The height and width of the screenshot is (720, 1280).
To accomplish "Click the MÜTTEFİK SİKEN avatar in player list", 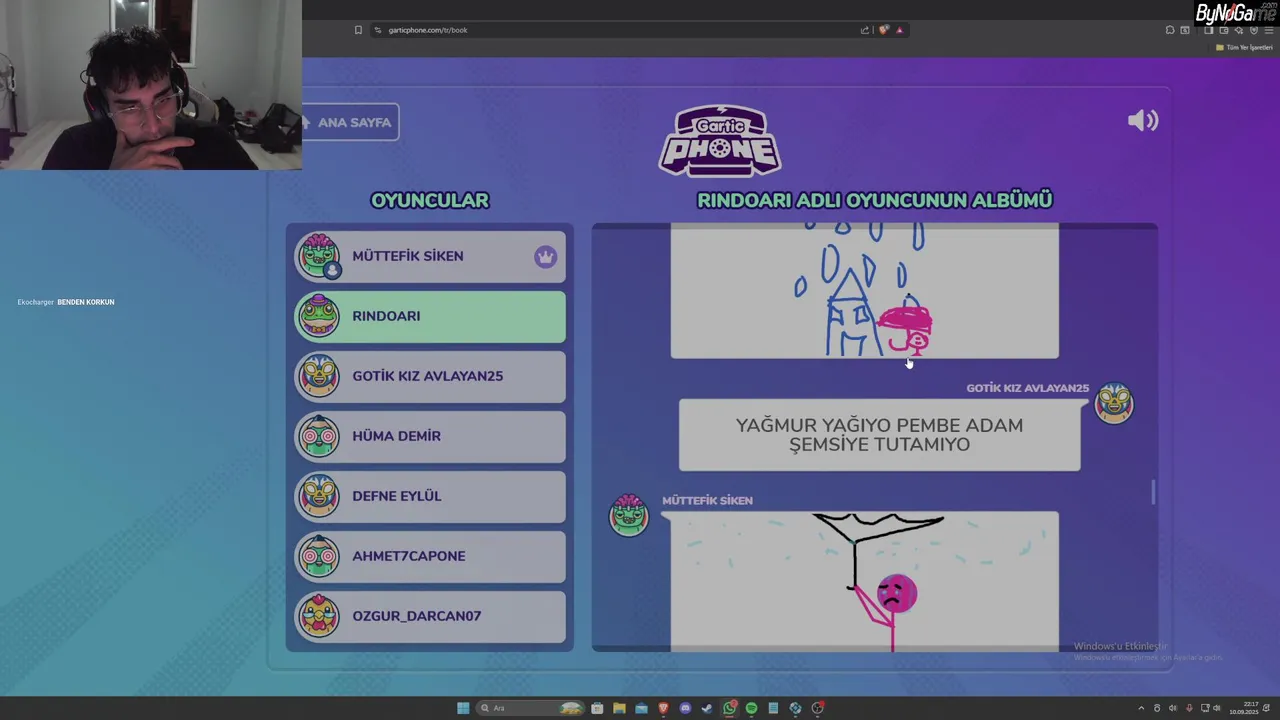I will click(x=319, y=256).
